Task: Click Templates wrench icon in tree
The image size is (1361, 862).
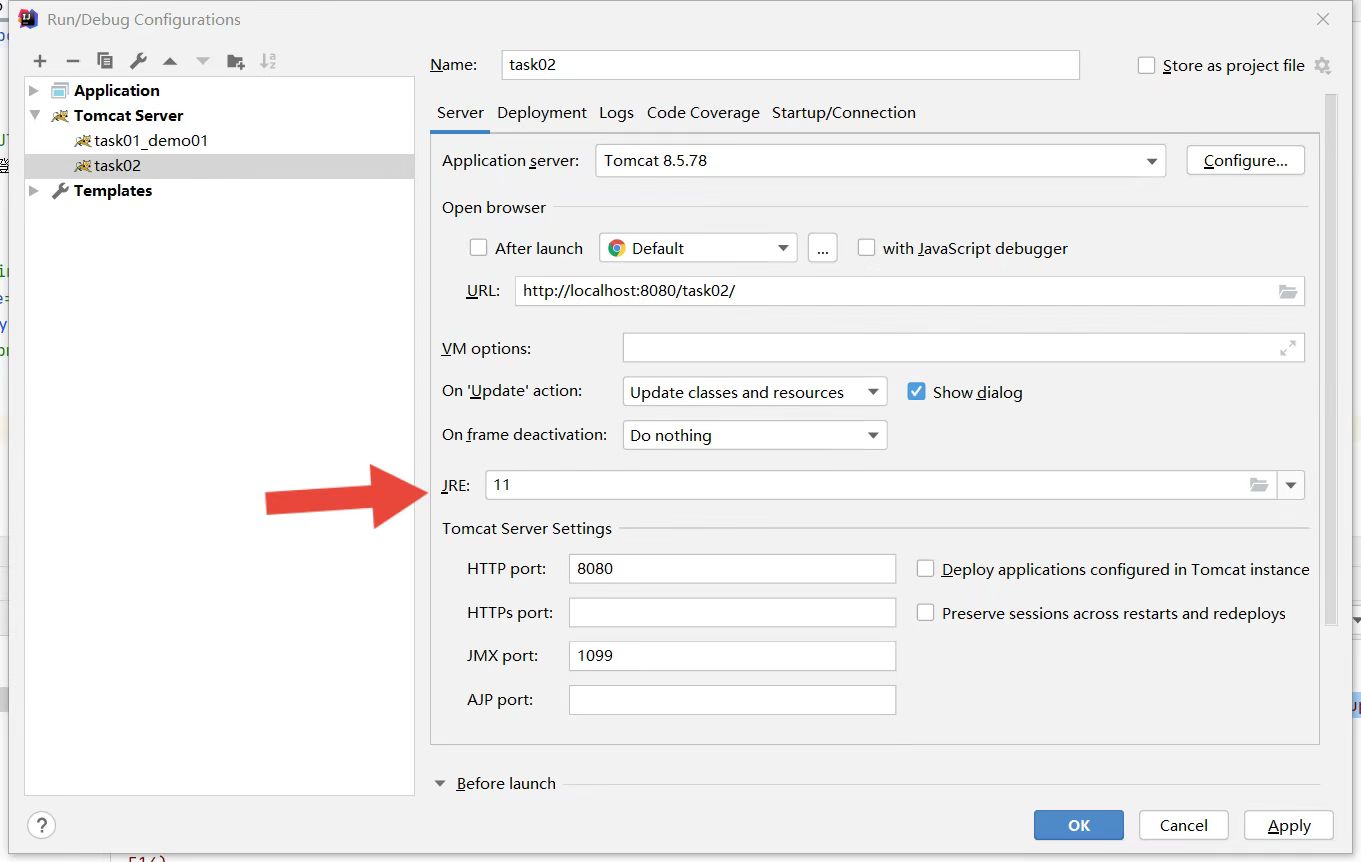Action: tap(60, 190)
